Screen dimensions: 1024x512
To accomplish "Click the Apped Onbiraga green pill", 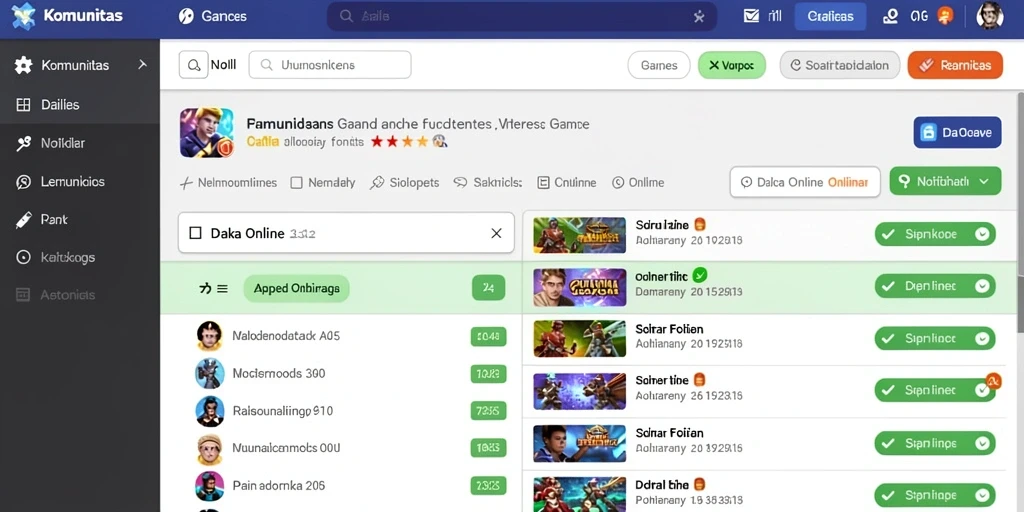I will [x=296, y=288].
